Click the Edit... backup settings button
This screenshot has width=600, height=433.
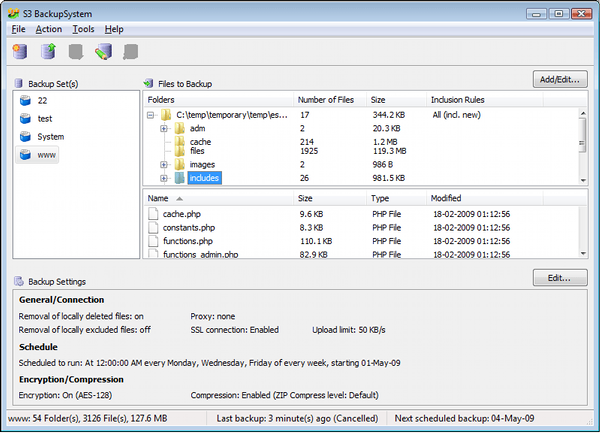(560, 278)
